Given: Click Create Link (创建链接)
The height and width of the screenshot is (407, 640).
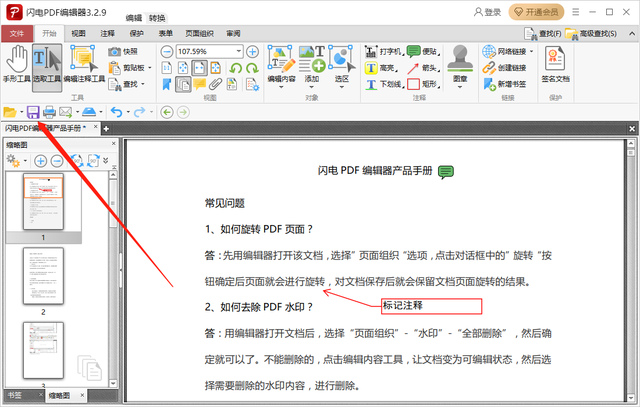Looking at the screenshot, I should (504, 68).
